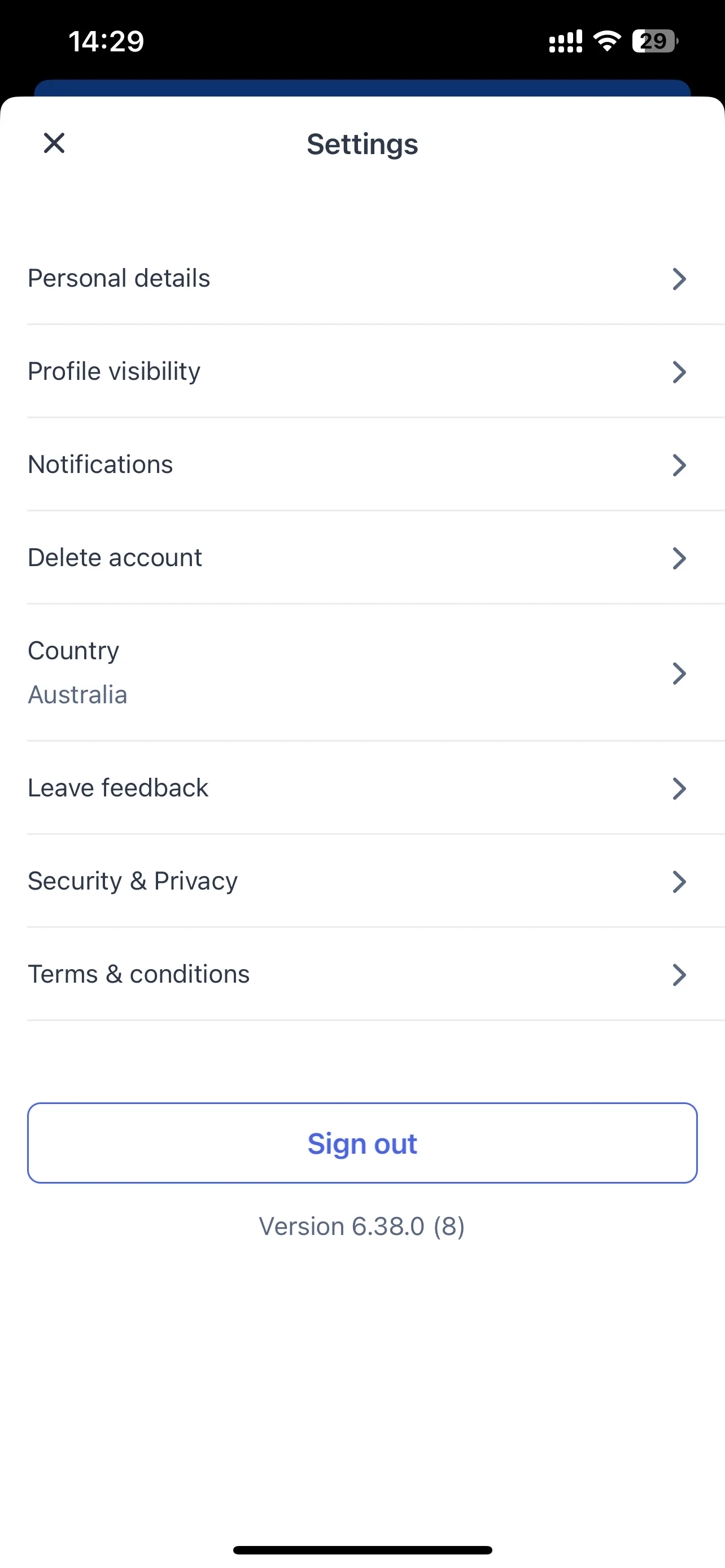Tap the chevron beside Security & Privacy
This screenshot has width=725, height=1568.
(x=679, y=882)
